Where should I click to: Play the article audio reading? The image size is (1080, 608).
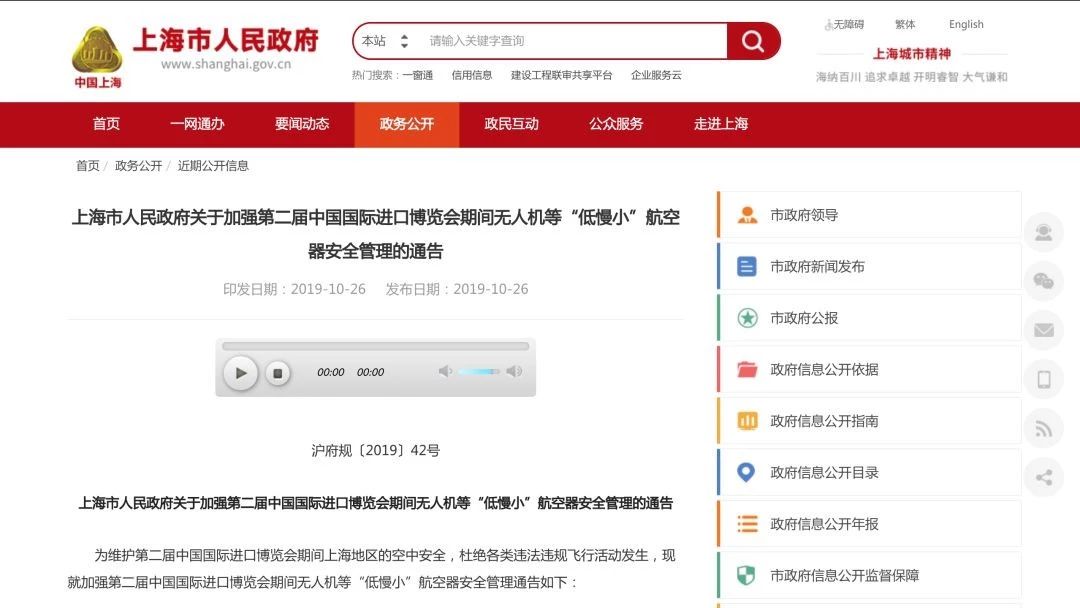240,373
